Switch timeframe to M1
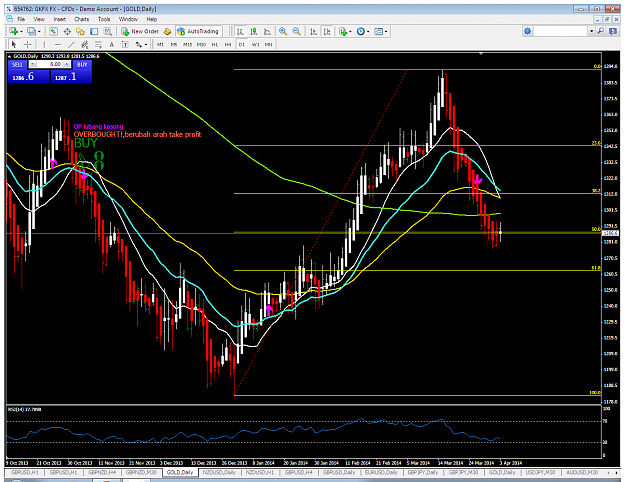The height and width of the screenshot is (482, 625). tap(160, 45)
